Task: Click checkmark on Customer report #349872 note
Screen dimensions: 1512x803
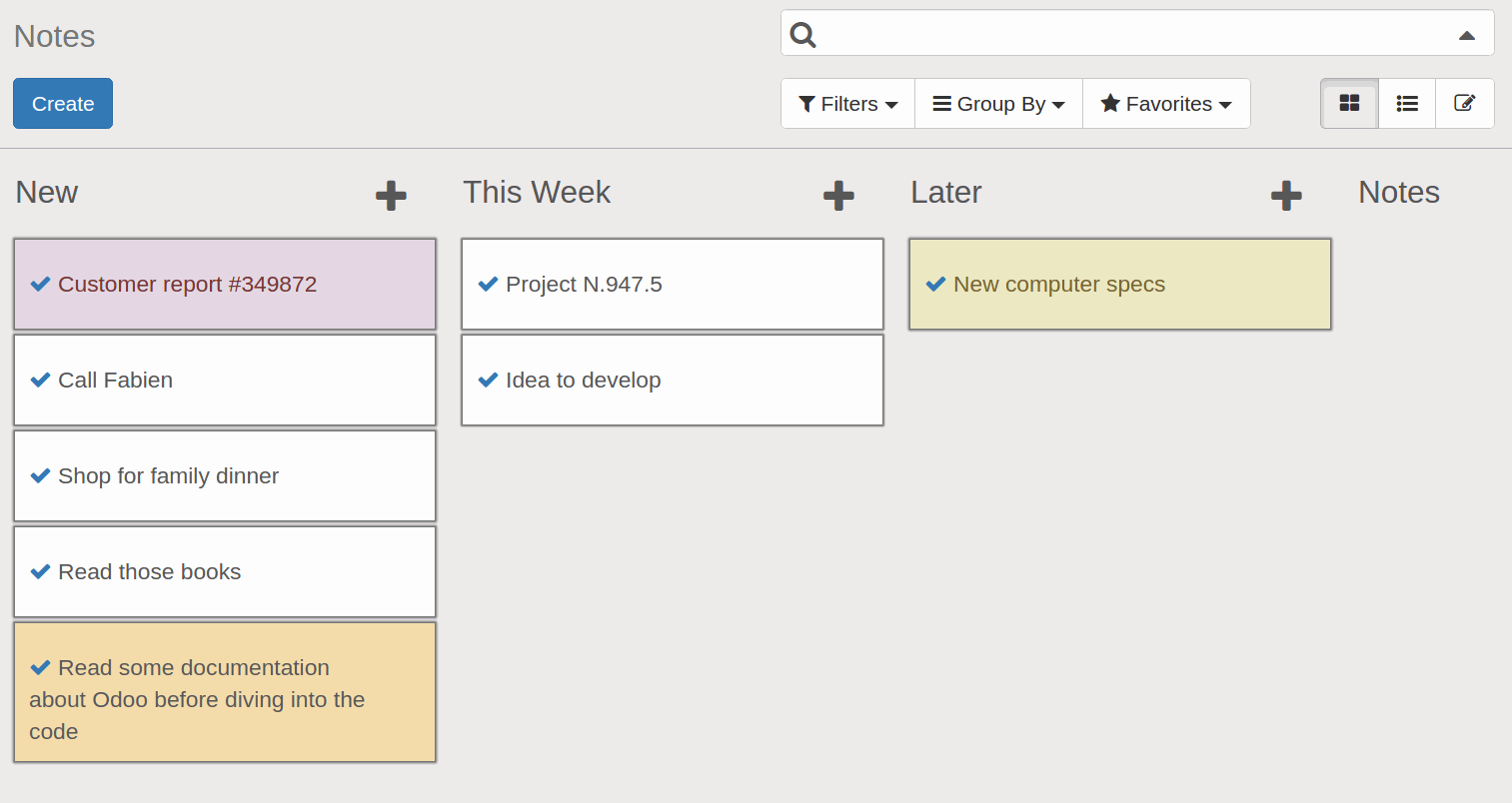Action: [x=40, y=285]
